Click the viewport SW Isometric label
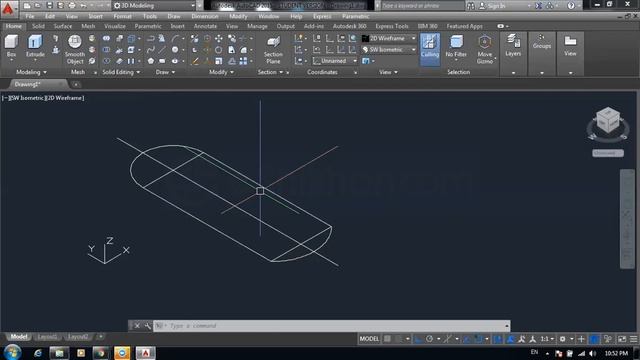The image size is (640, 360). click(x=27, y=98)
